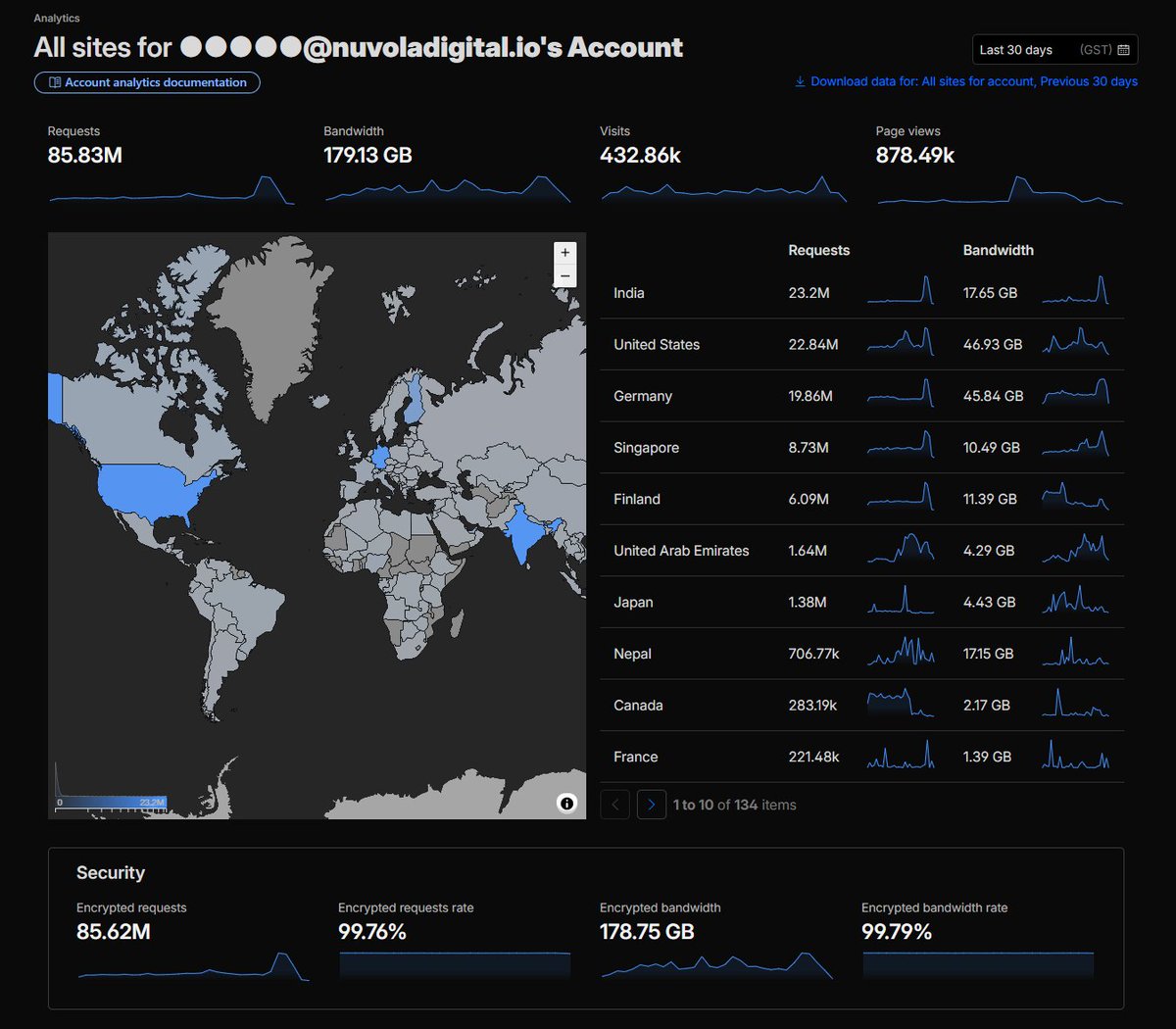Click United Arab Emirates bandwidth sparkline

tap(1075, 548)
